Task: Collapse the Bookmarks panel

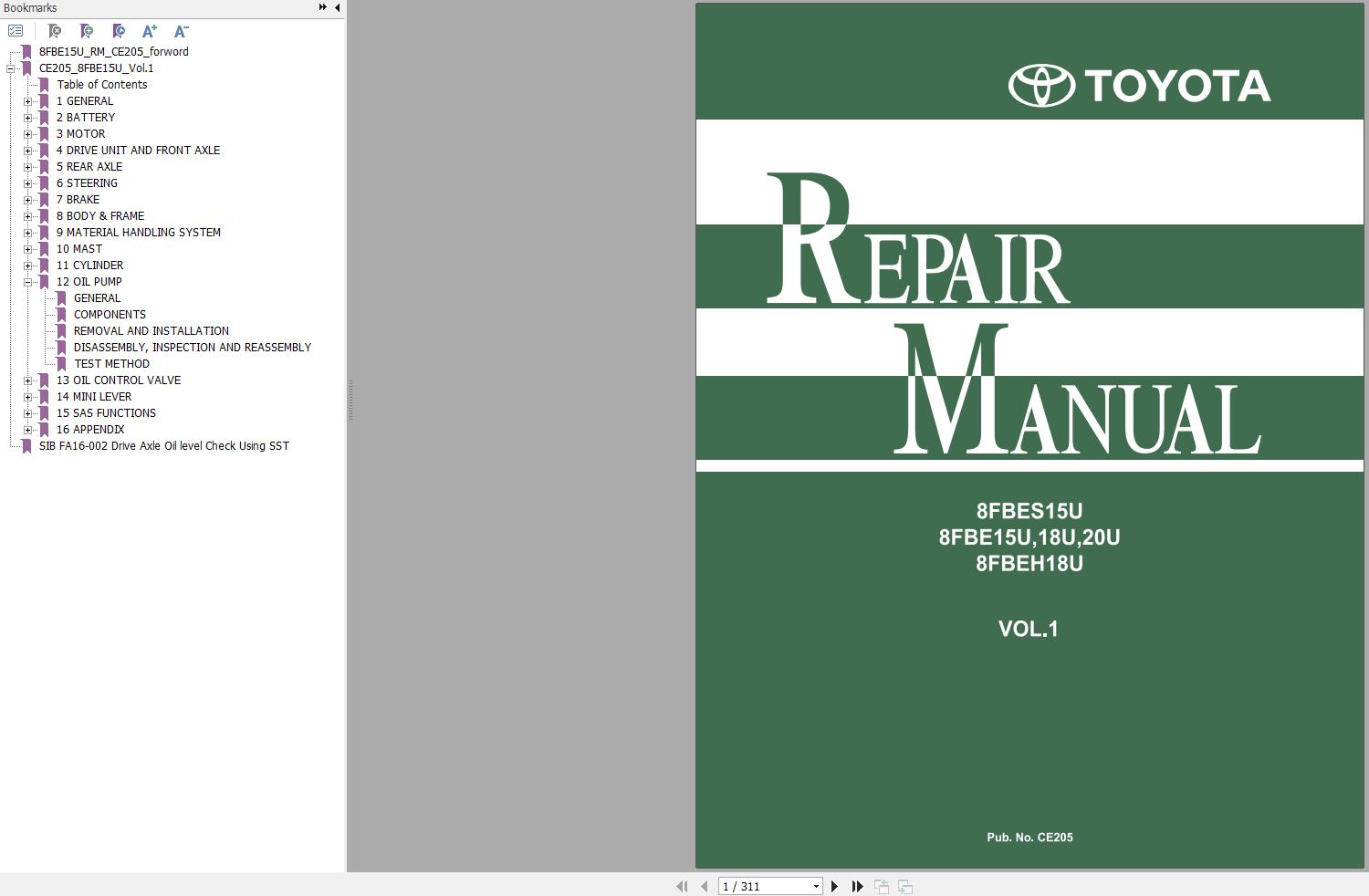Action: [x=337, y=6]
